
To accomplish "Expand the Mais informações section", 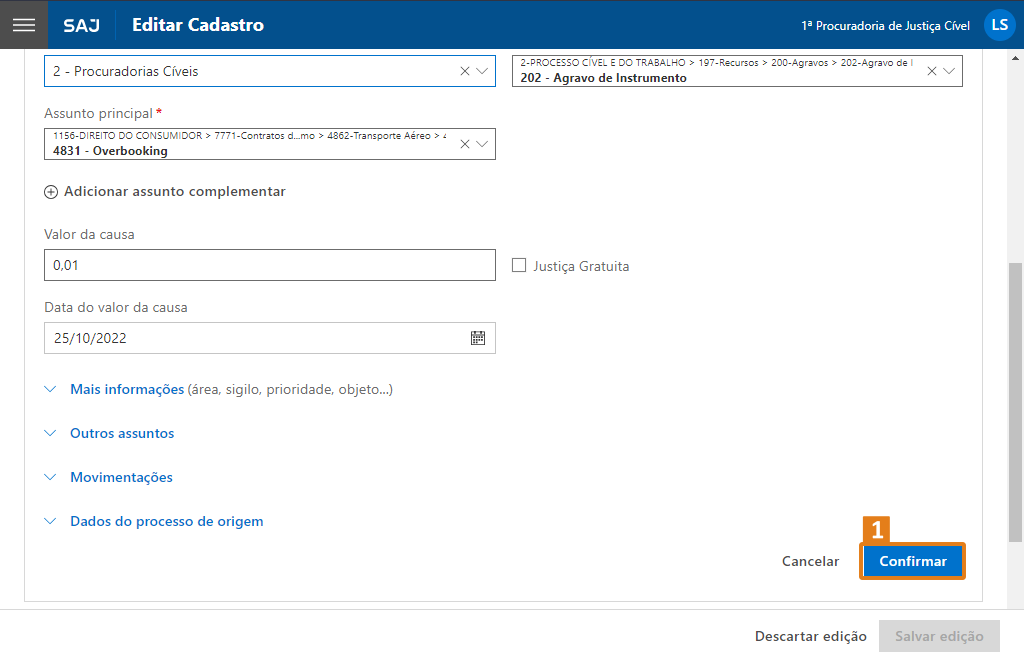I will point(126,390).
